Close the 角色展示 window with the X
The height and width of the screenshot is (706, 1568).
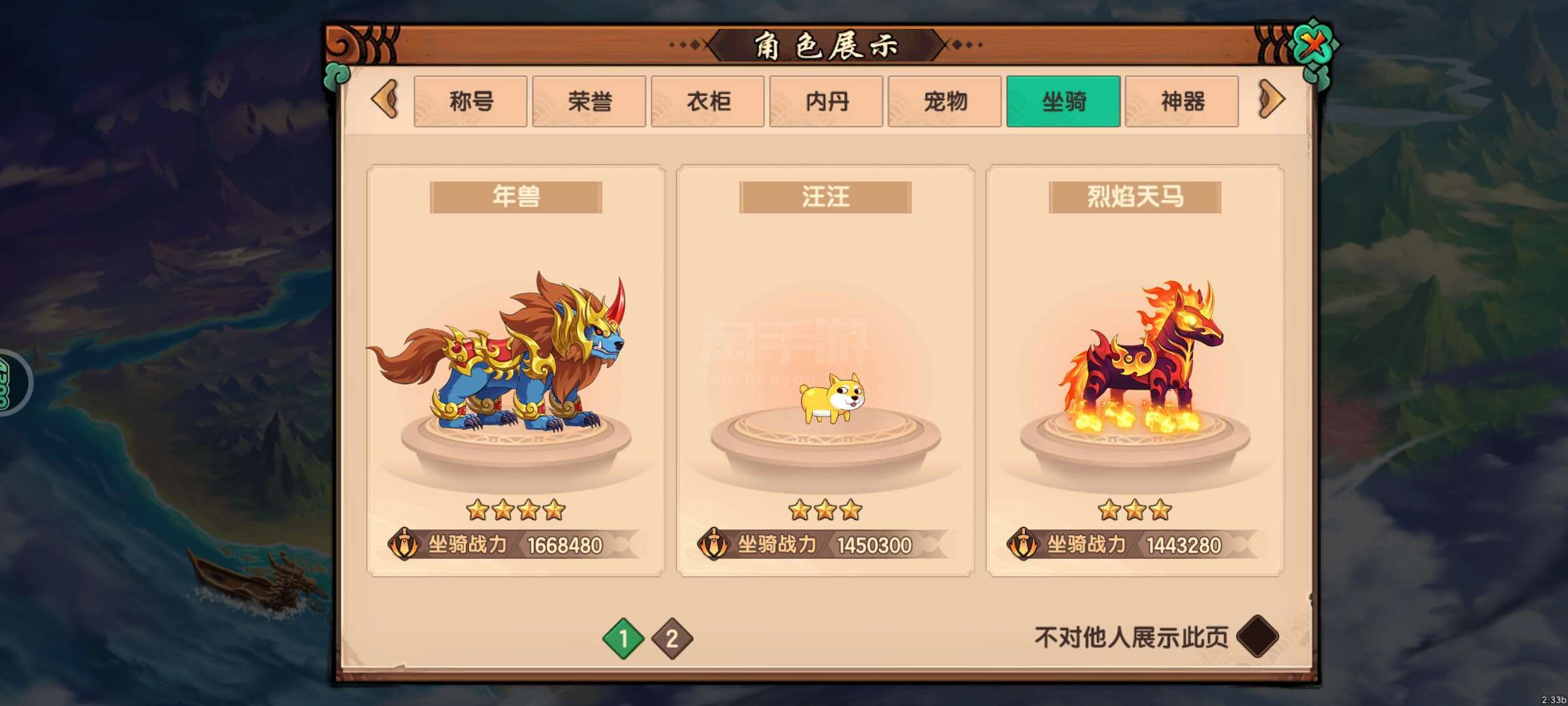[1313, 46]
